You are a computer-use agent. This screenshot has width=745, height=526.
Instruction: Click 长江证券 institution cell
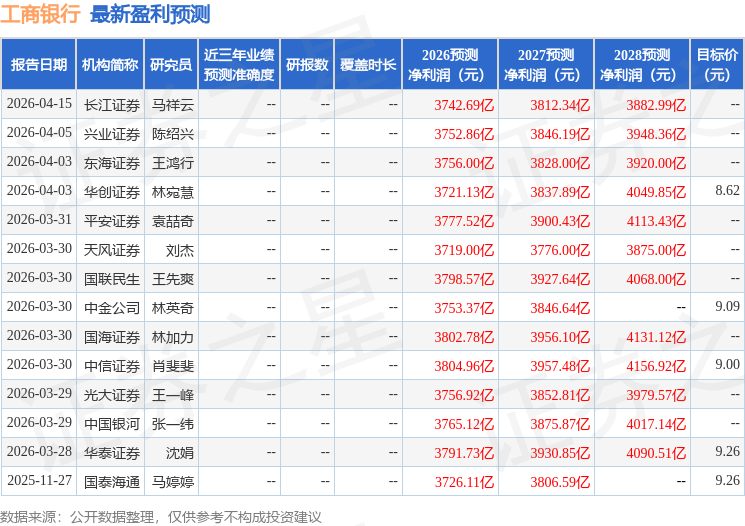pos(112,105)
